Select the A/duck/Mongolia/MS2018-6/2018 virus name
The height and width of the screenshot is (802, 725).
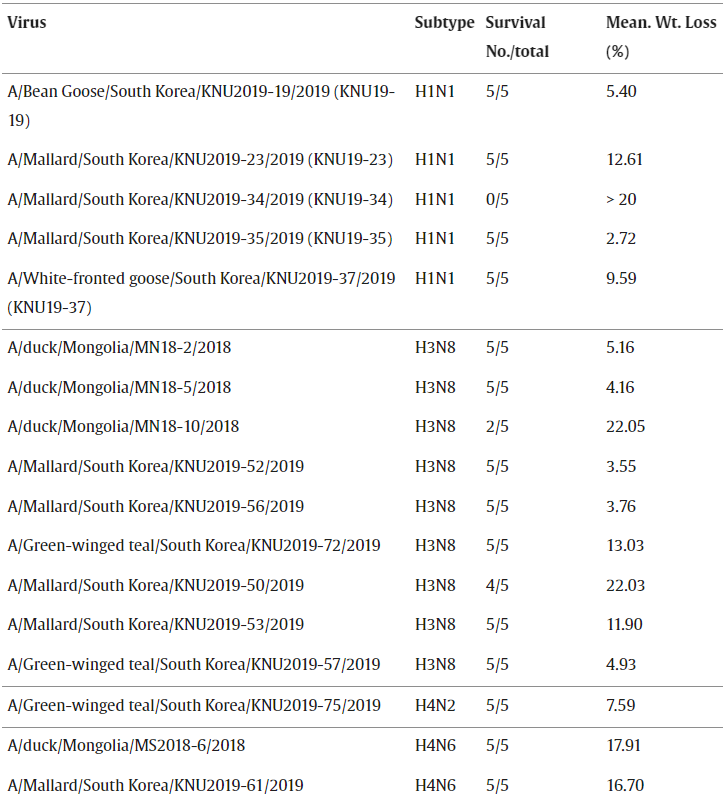click(x=126, y=745)
